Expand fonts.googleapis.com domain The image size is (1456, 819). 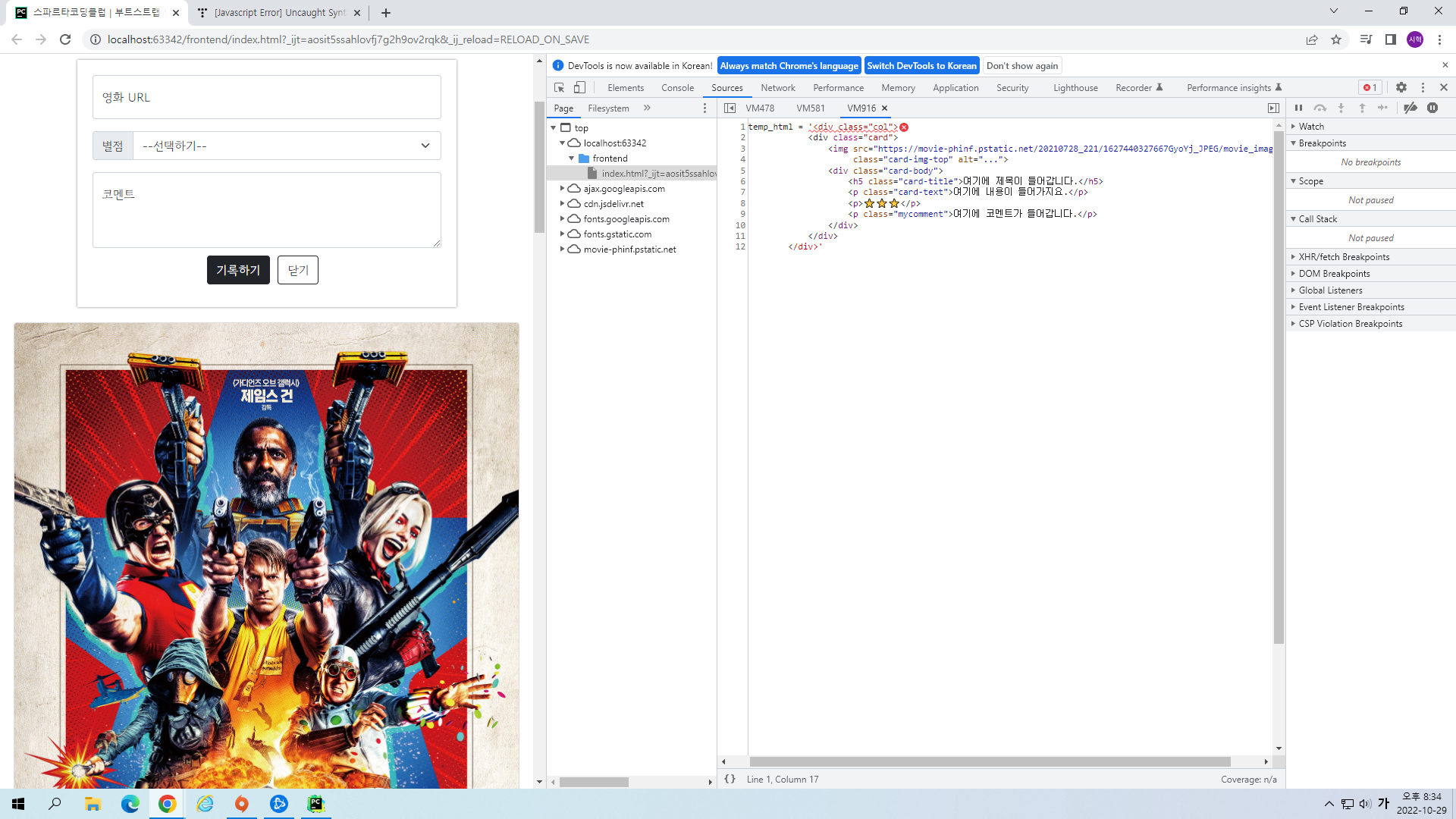tap(562, 219)
